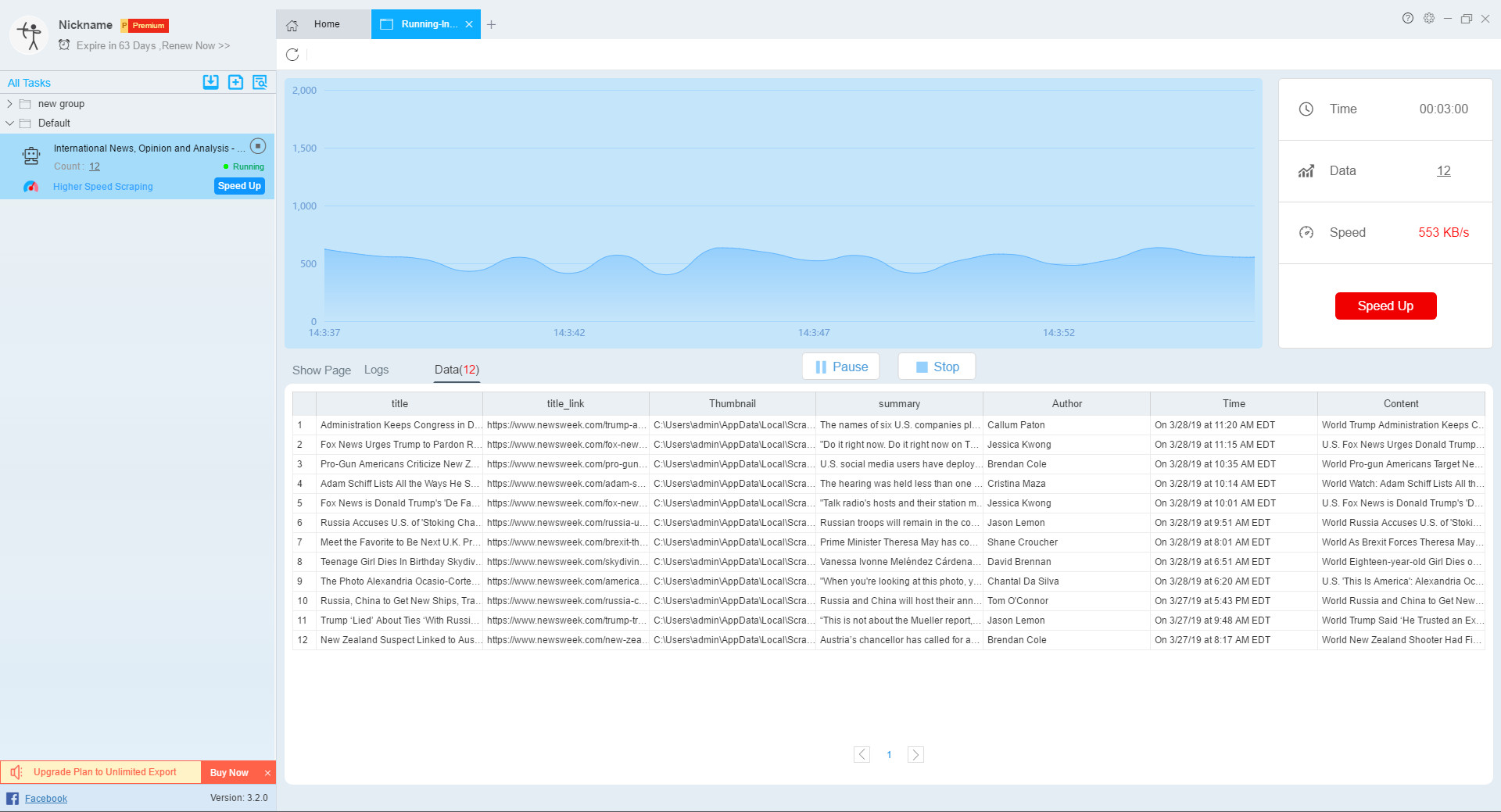Viewport: 1501px width, 812px height.
Task: Click the megaphone upgrade icon
Action: pos(16,772)
